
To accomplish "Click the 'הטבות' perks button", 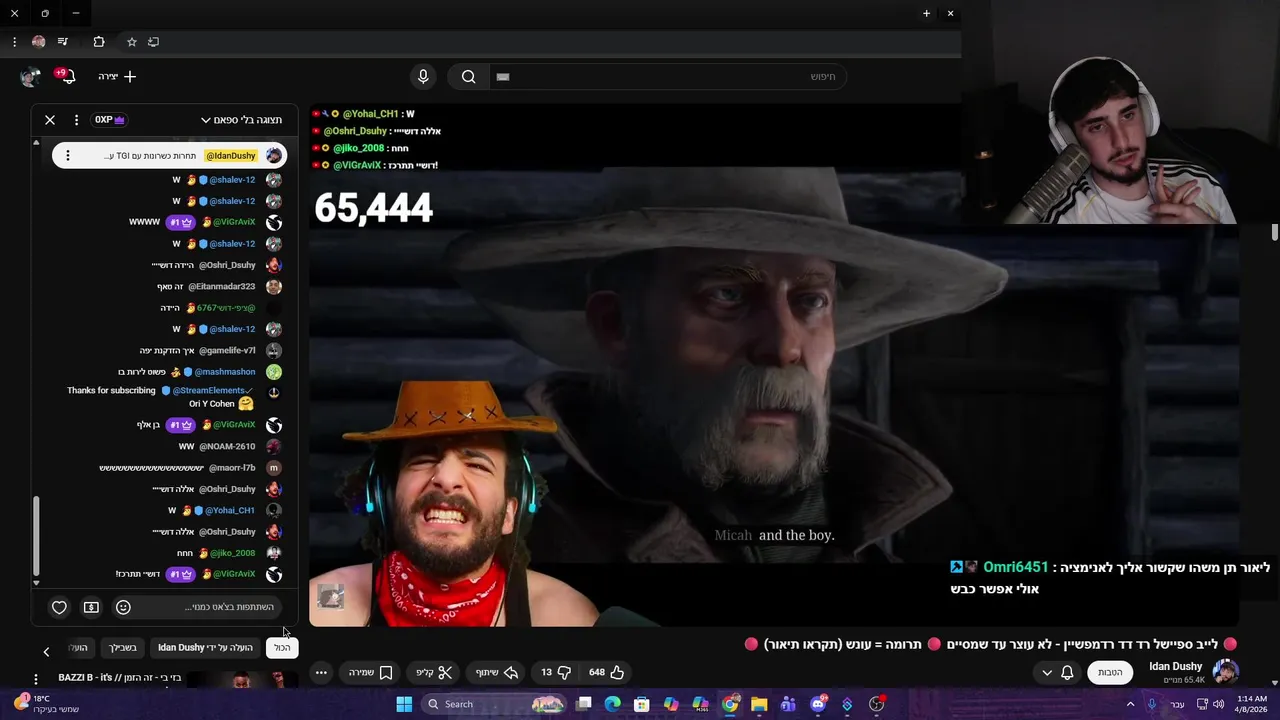I will click(1110, 672).
